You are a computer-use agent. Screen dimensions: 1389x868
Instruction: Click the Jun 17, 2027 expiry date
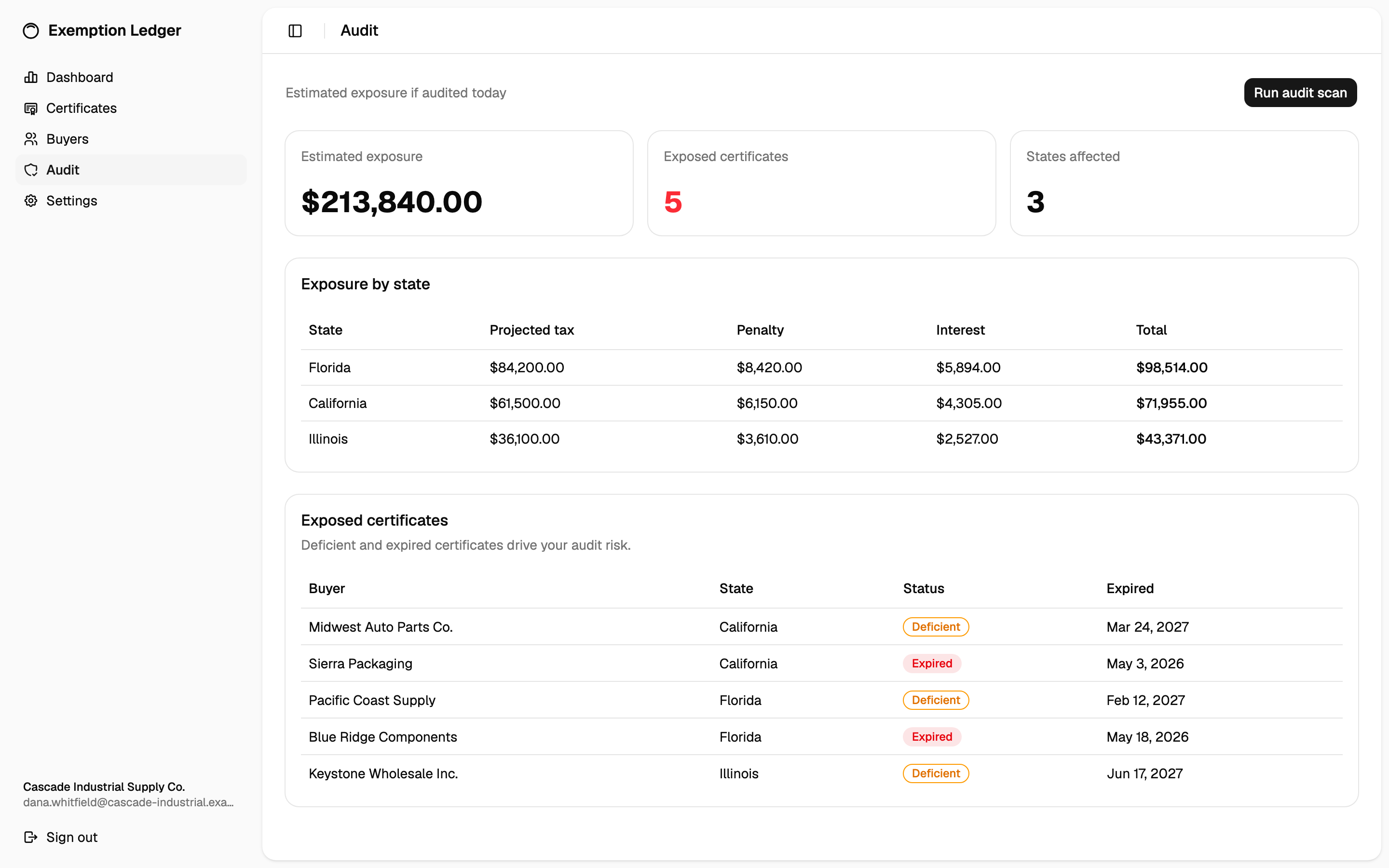(1144, 773)
